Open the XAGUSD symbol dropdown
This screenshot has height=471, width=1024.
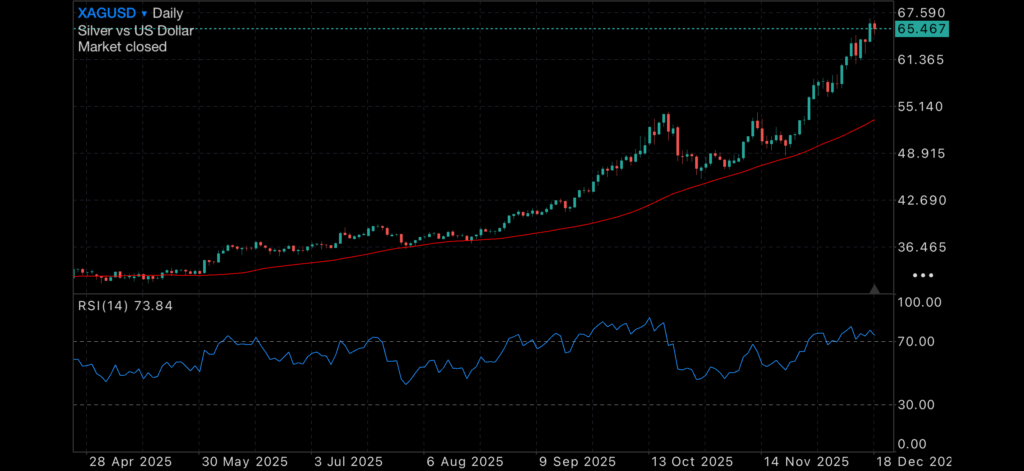click(x=112, y=13)
